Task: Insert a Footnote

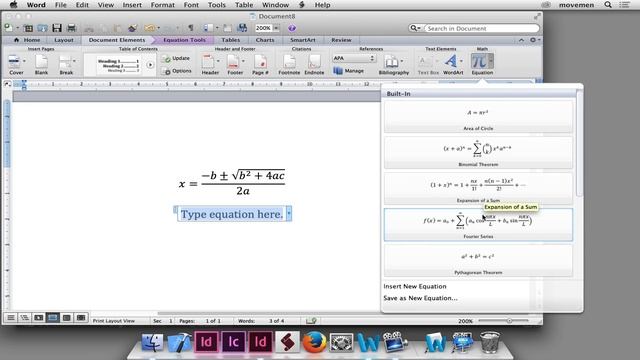Action: tap(289, 64)
